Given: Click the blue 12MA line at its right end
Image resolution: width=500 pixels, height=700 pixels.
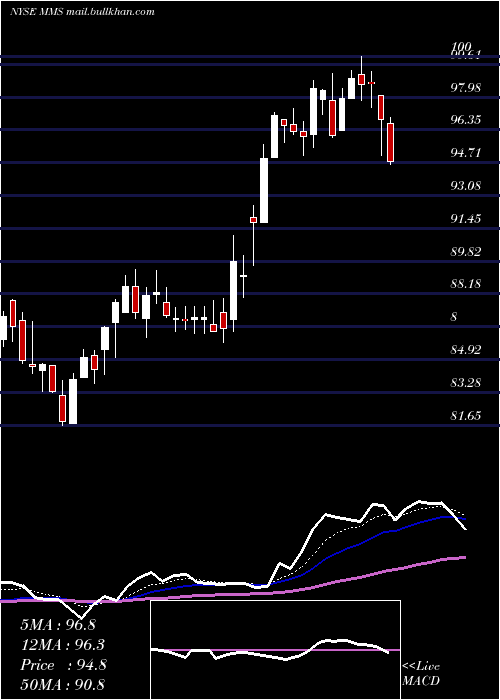Looking at the screenshot, I should [462, 519].
